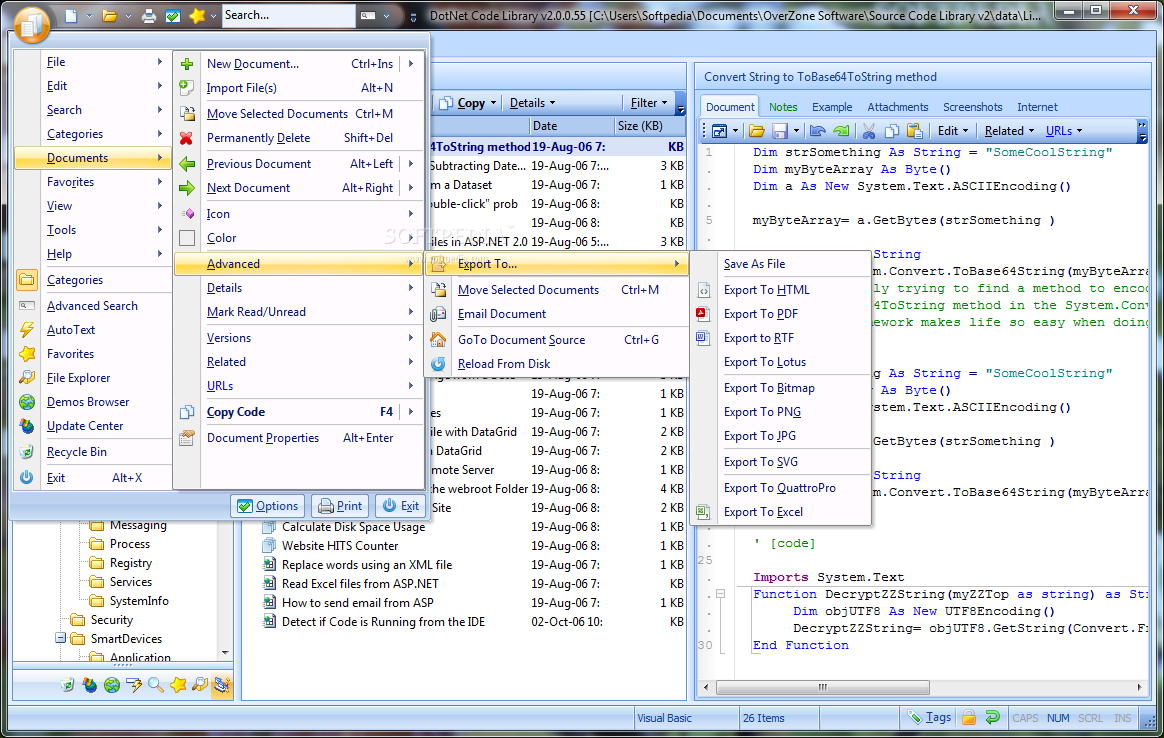This screenshot has width=1164, height=738.
Task: Click the Exit button in menu footer
Action: coord(401,506)
